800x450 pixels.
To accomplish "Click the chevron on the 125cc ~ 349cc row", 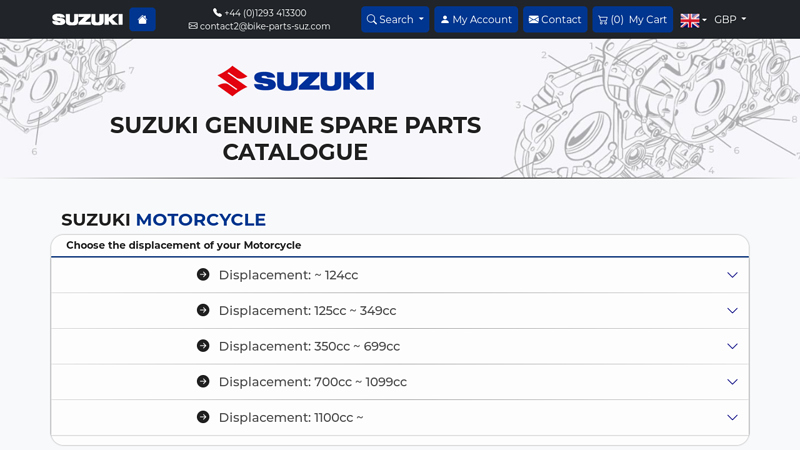I will pyautogui.click(x=732, y=311).
